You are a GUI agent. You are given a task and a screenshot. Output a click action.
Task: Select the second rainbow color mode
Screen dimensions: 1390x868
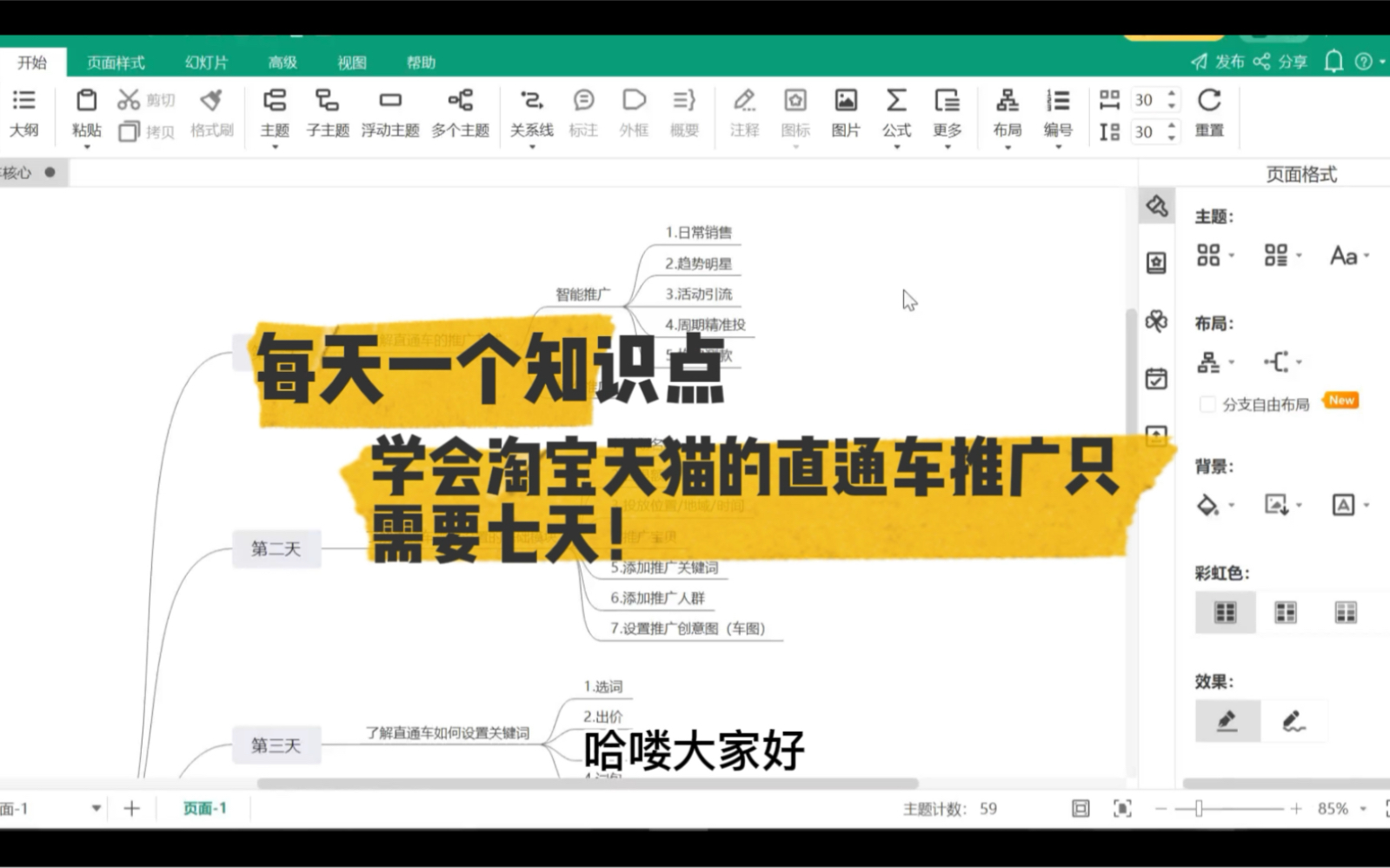[x=1286, y=613]
